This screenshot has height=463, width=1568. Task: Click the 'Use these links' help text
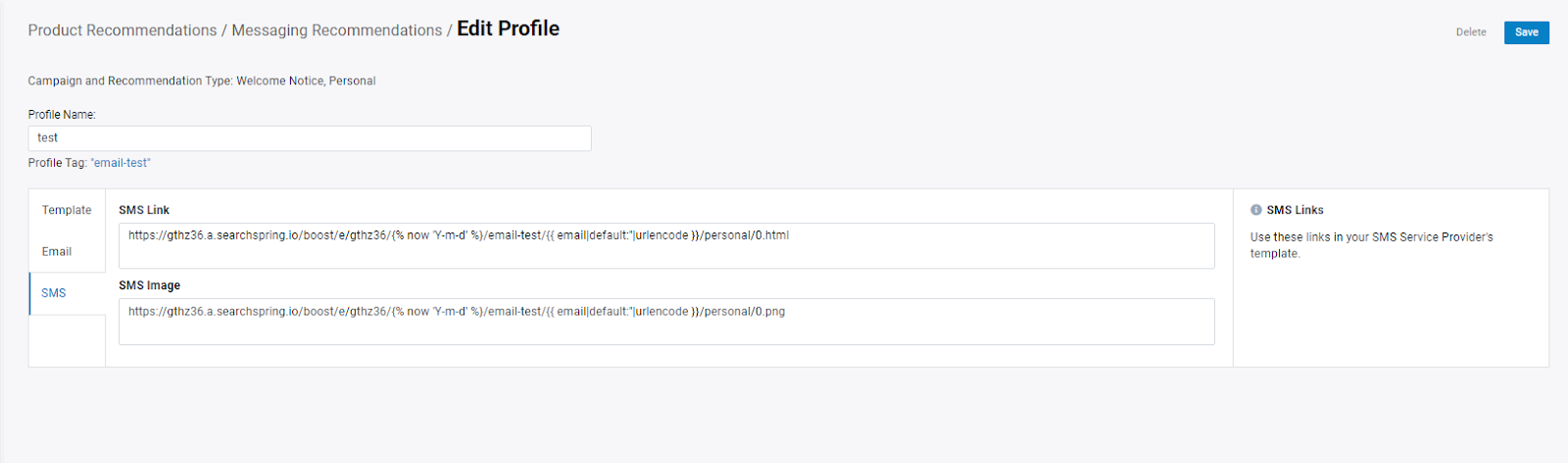click(1372, 245)
